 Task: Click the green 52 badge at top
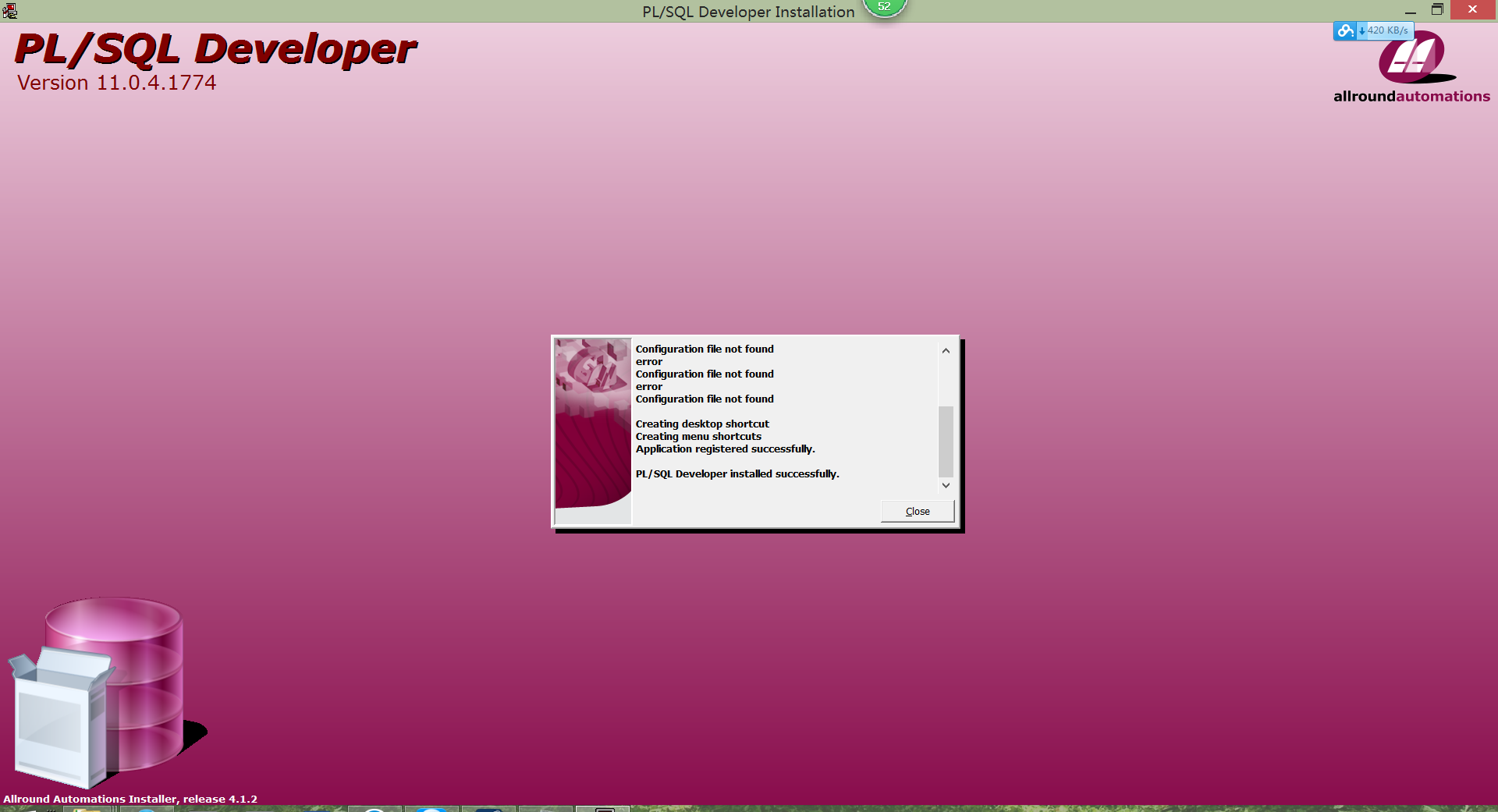coord(884,7)
